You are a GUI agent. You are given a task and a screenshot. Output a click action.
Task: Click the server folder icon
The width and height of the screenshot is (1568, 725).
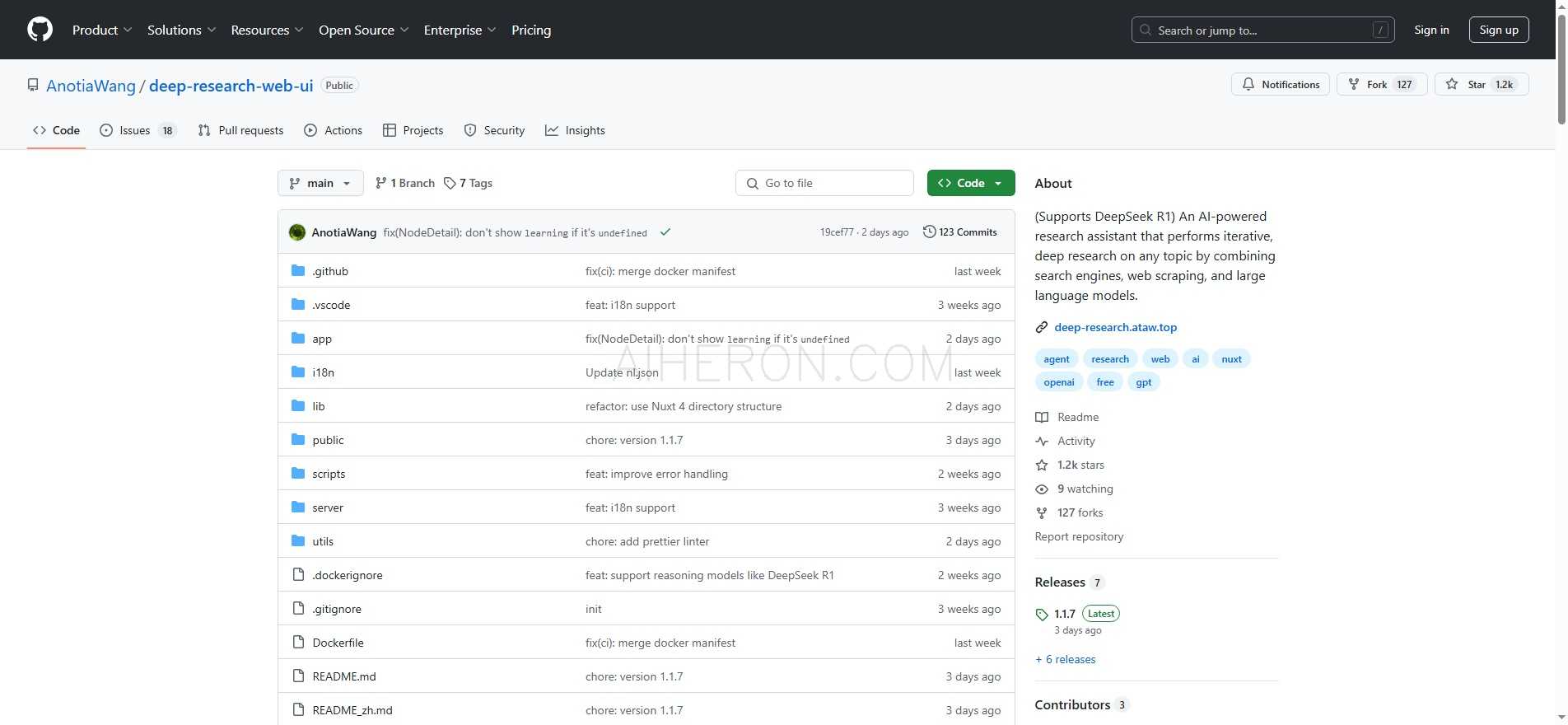click(298, 507)
